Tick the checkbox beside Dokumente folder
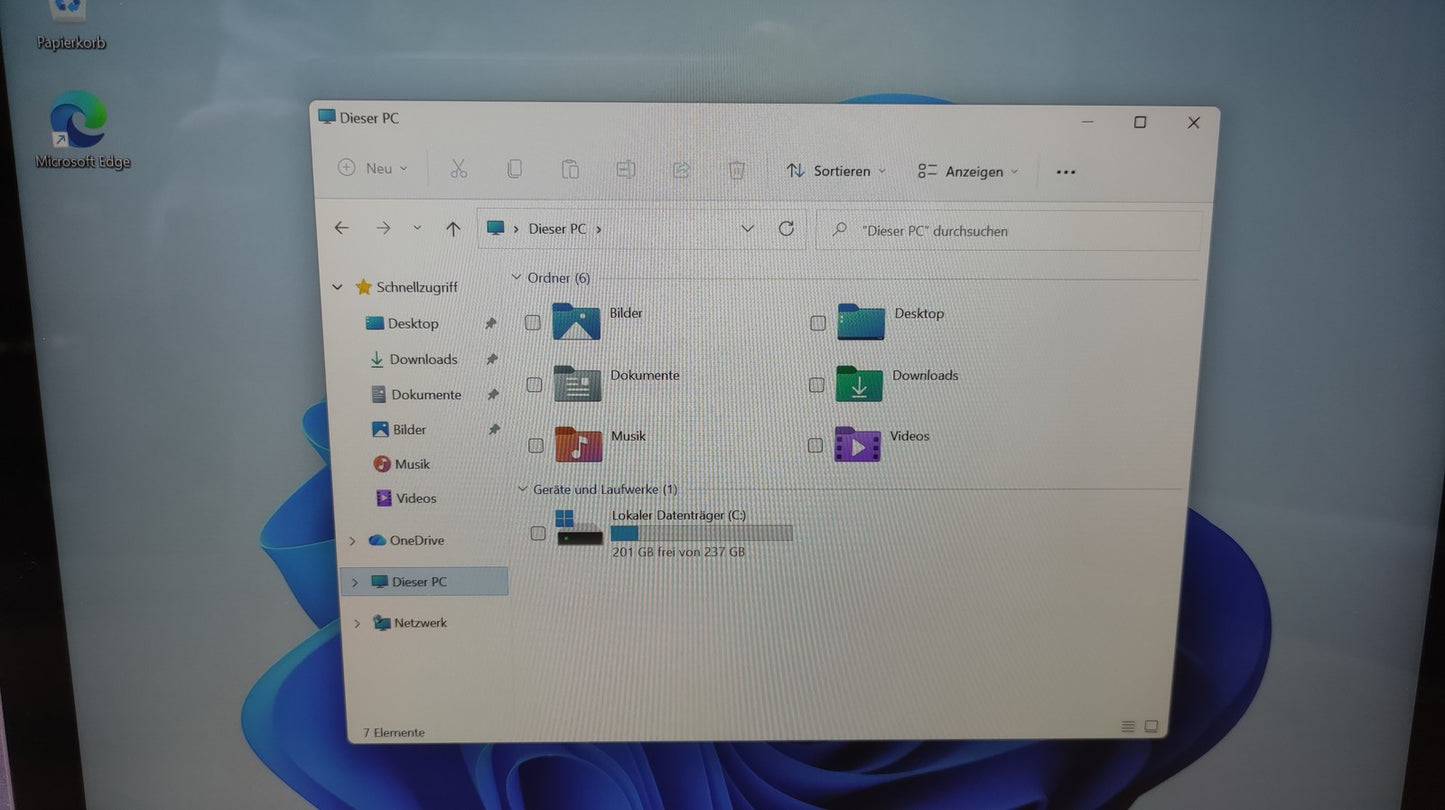Screen dimensions: 1445x810 click(534, 384)
